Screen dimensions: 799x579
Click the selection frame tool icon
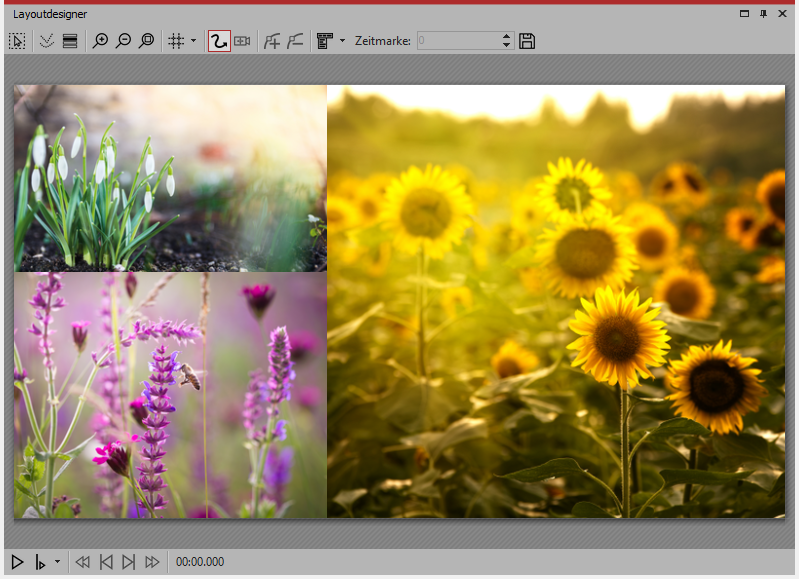pos(17,41)
